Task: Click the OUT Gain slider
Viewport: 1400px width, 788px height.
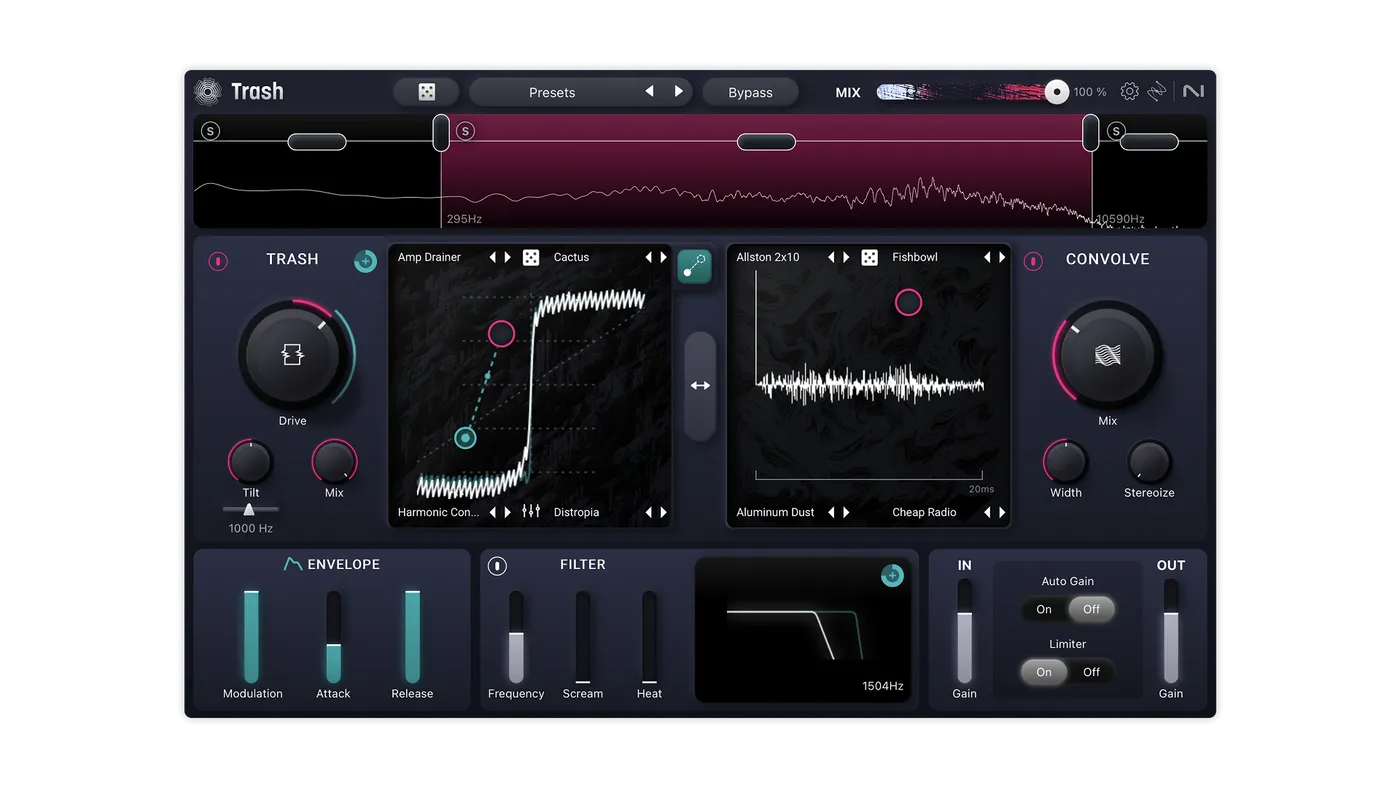Action: point(1171,632)
